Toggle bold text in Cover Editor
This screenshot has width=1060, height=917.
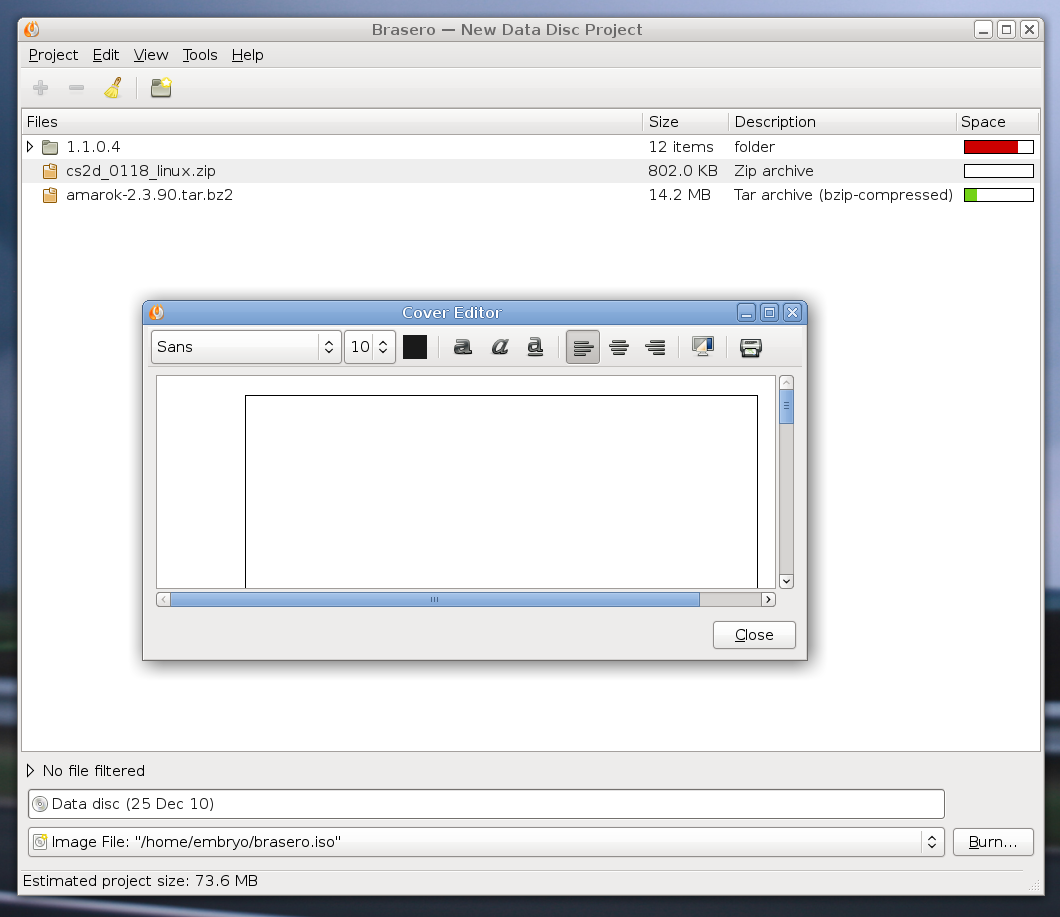(462, 347)
